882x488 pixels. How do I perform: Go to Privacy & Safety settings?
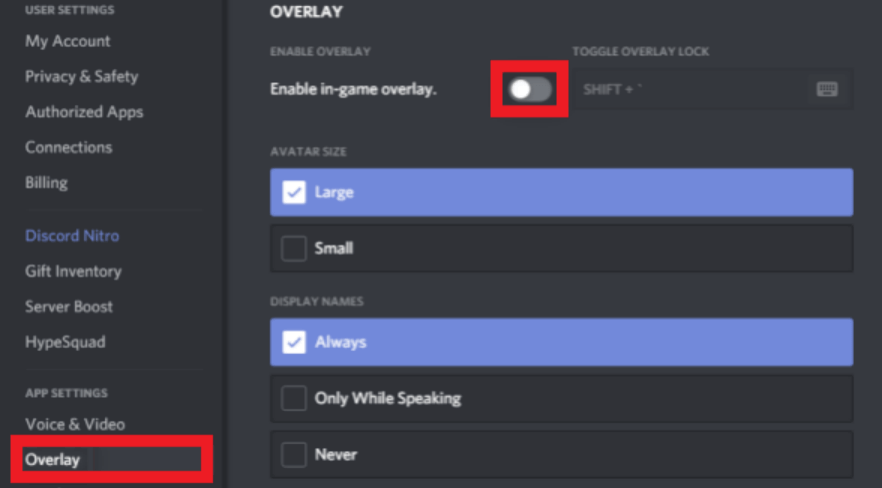tap(82, 76)
